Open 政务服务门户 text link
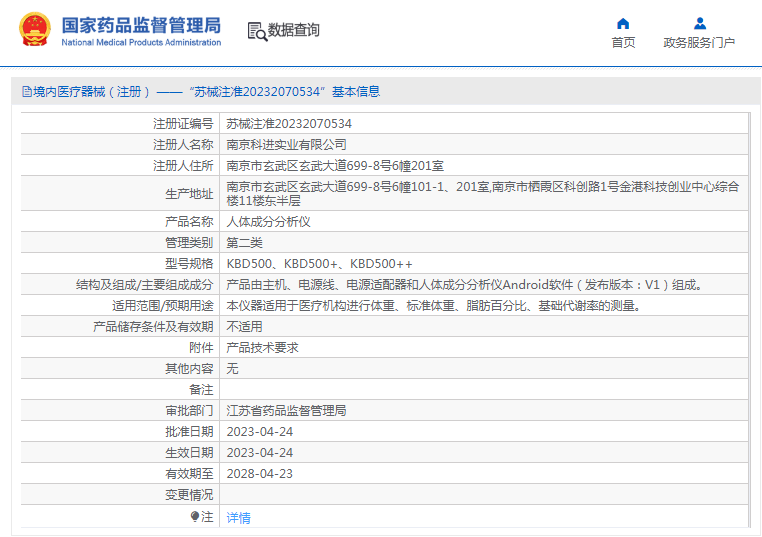 pos(699,43)
